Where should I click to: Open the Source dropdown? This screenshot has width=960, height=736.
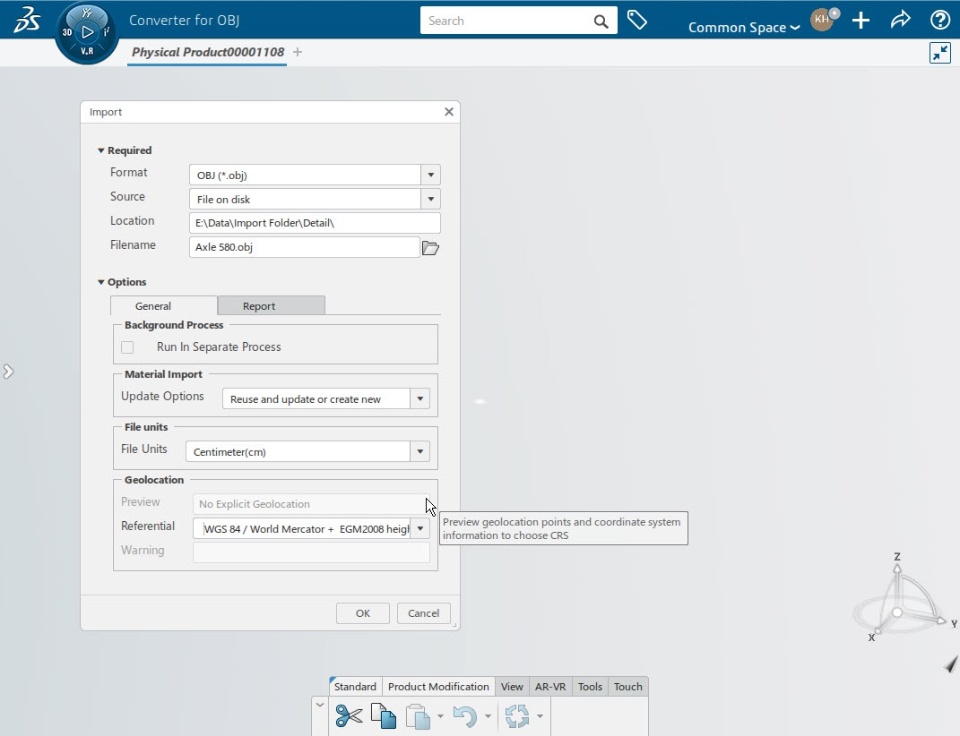[x=430, y=199]
